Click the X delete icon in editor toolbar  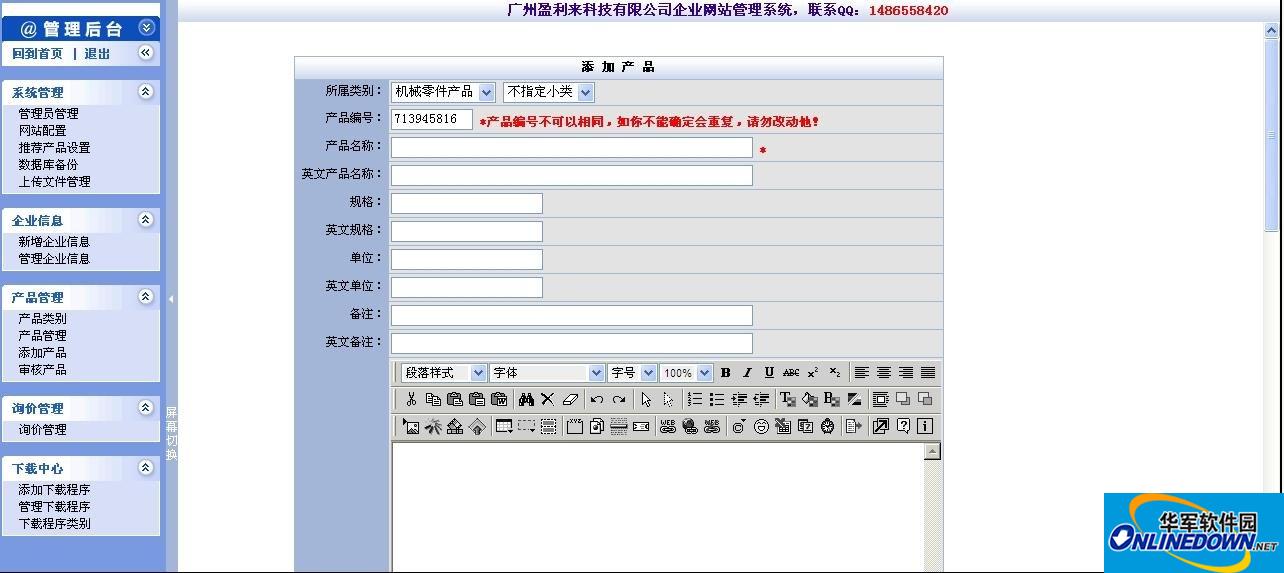547,399
